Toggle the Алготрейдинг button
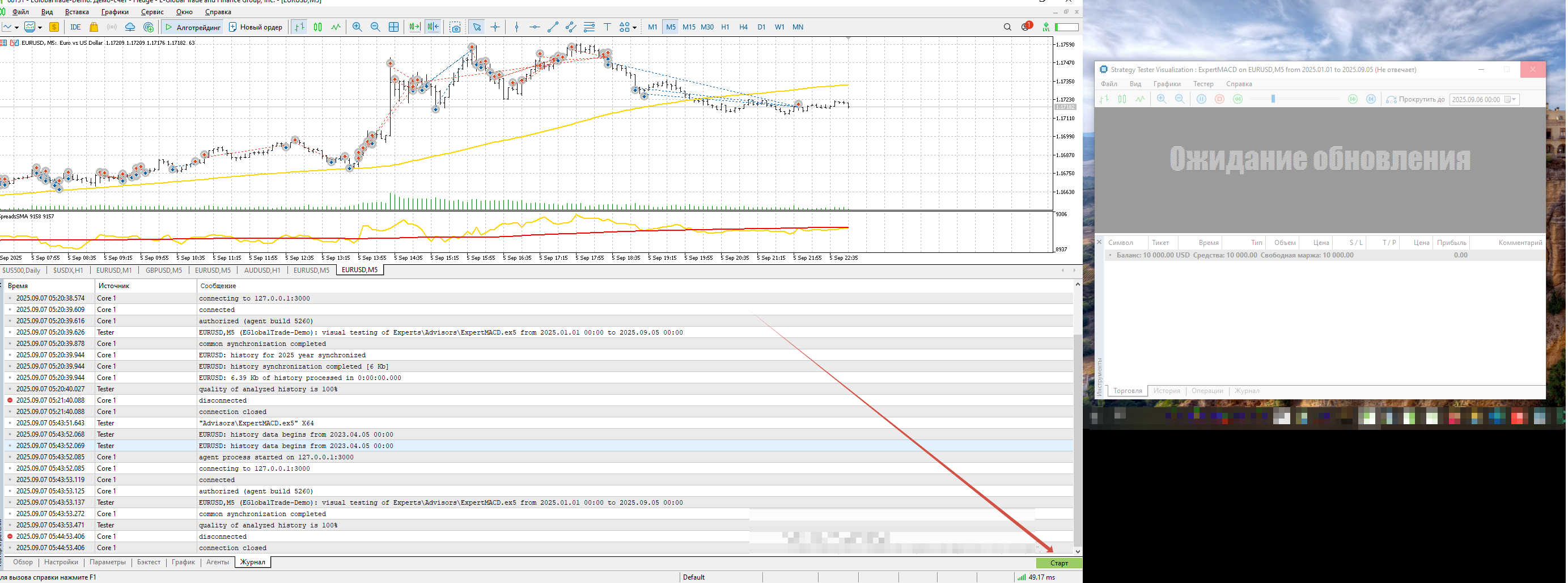This screenshot has width=1568, height=583. pyautogui.click(x=193, y=27)
